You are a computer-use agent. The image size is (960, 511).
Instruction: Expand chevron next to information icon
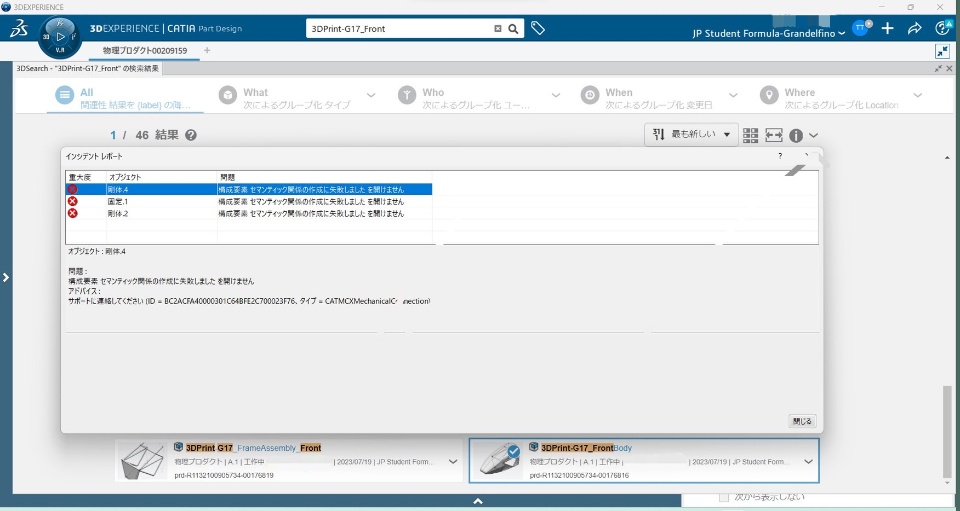coord(813,135)
